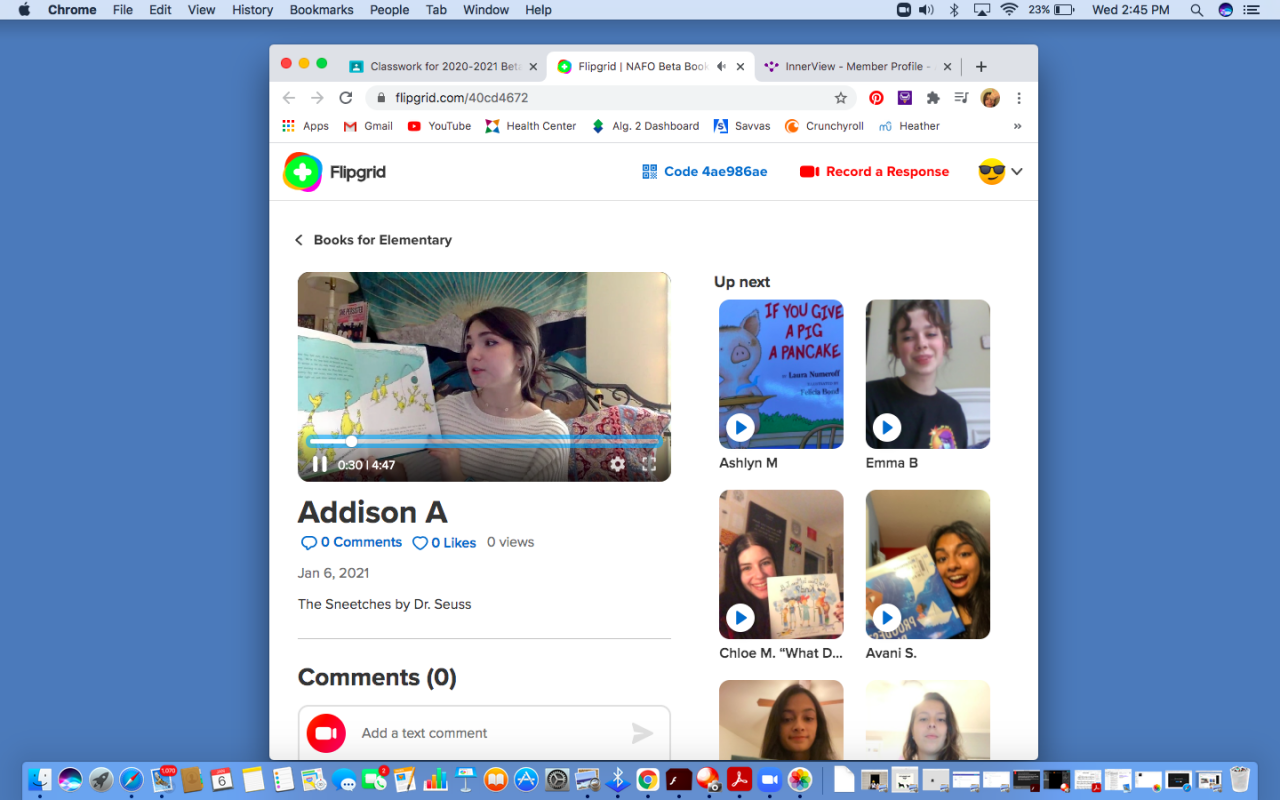1280x800 pixels.
Task: Open the Trash in the Dock
Action: point(1240,779)
